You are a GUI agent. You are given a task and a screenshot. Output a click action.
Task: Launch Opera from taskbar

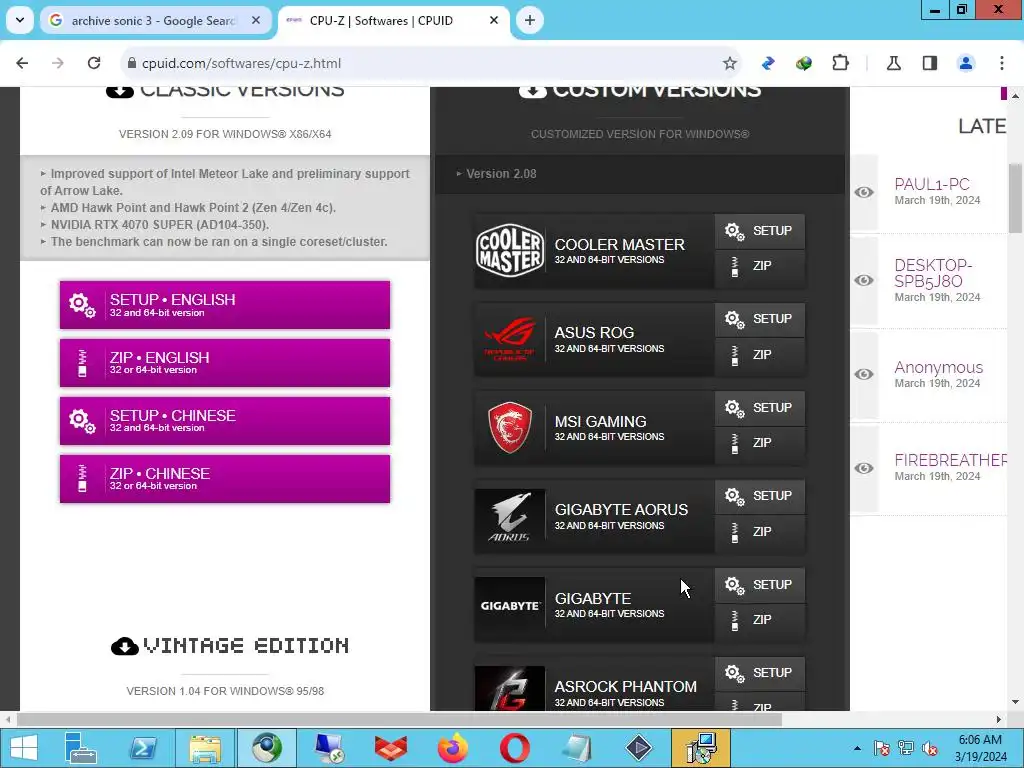(x=515, y=748)
